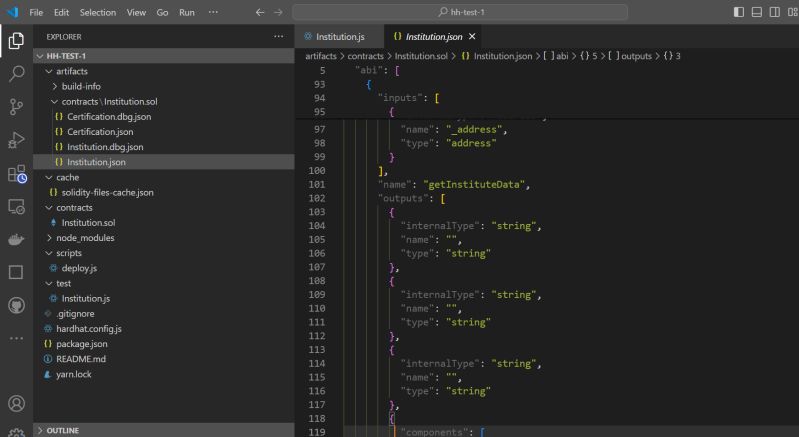Open Explorer views and more actions ellipsis
The image size is (799, 437).
click(x=278, y=36)
